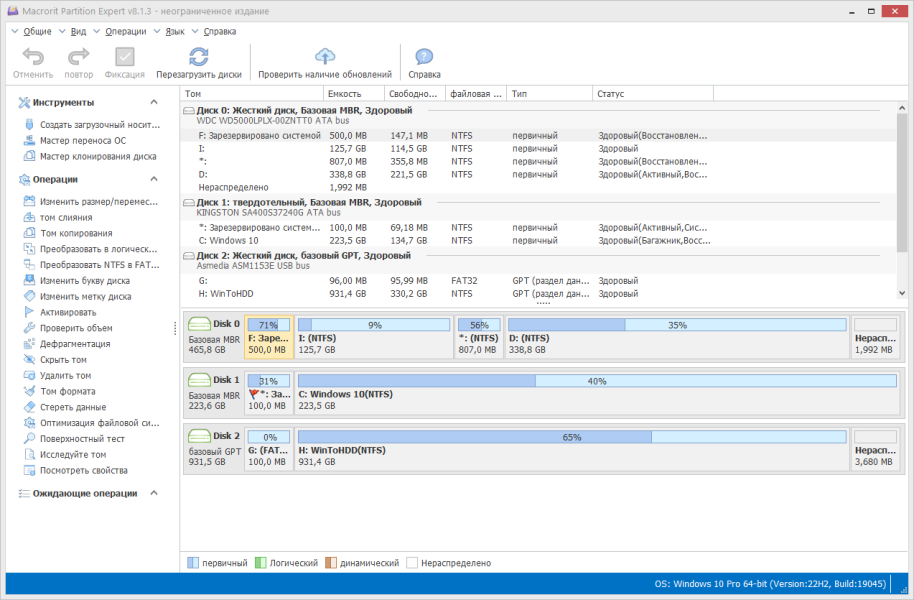Image resolution: width=914 pixels, height=600 pixels.
Task: Select G: (FAT32) partition block on Disk 2
Action: (269, 448)
